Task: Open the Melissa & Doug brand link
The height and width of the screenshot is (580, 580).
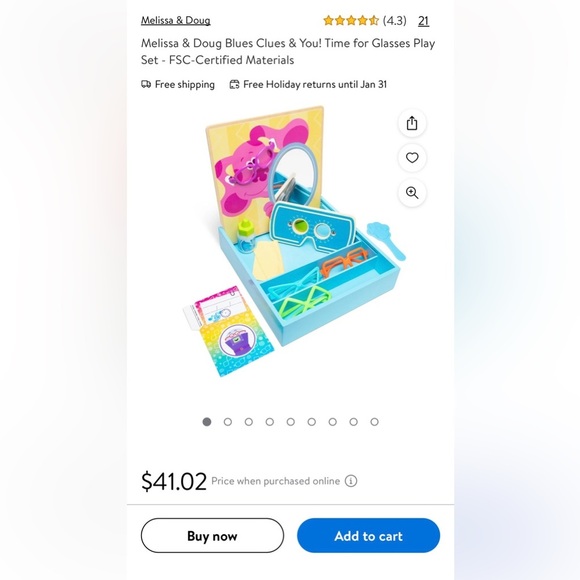Action: pos(176,20)
